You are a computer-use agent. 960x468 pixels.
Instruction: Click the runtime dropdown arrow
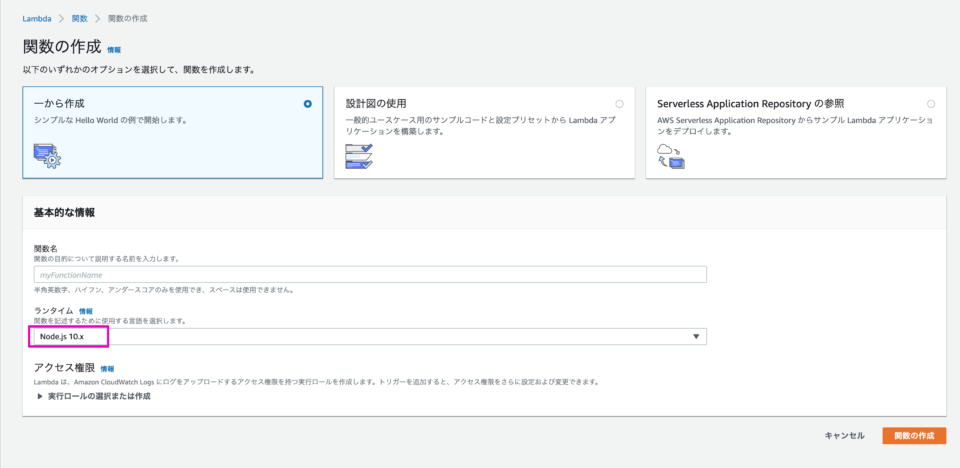[696, 336]
